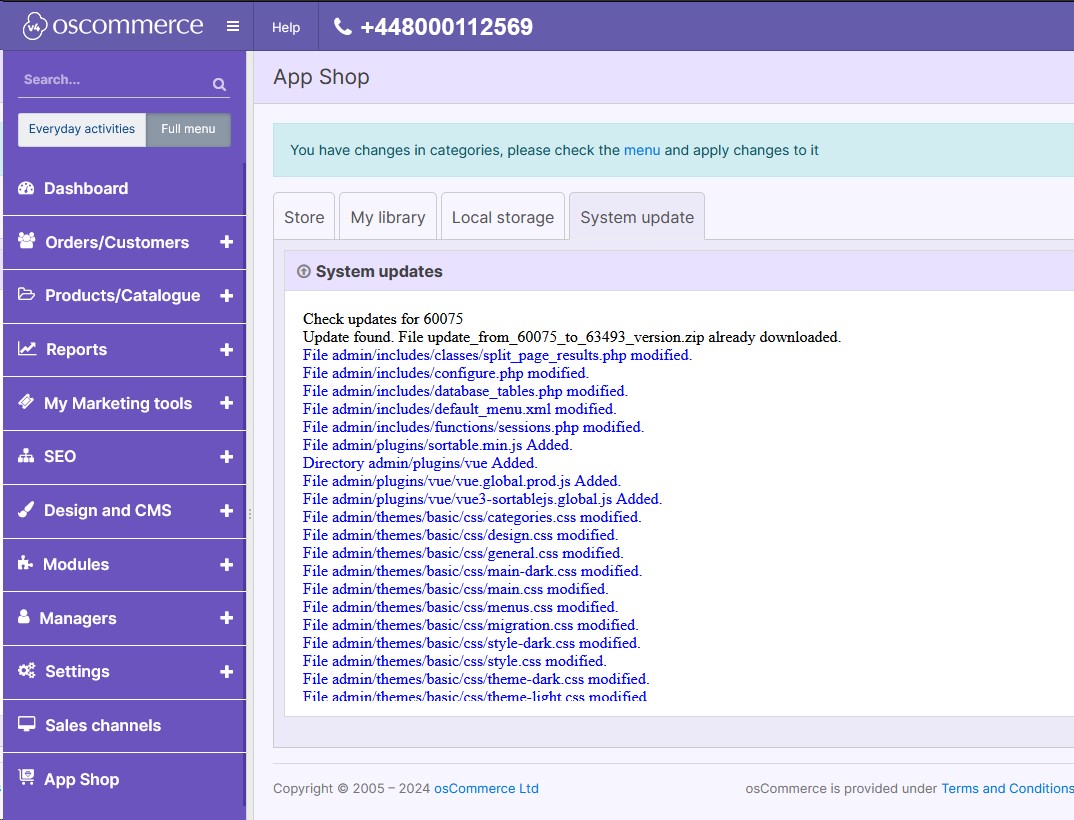Click the App Shop page heading
Viewport: 1074px width, 820px height.
321,77
